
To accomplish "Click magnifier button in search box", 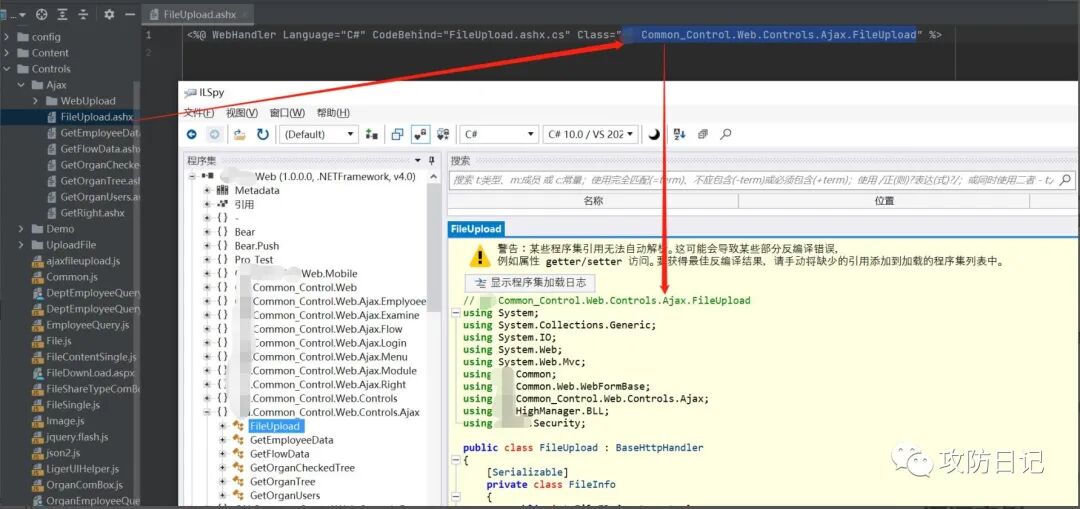I will click(1065, 180).
